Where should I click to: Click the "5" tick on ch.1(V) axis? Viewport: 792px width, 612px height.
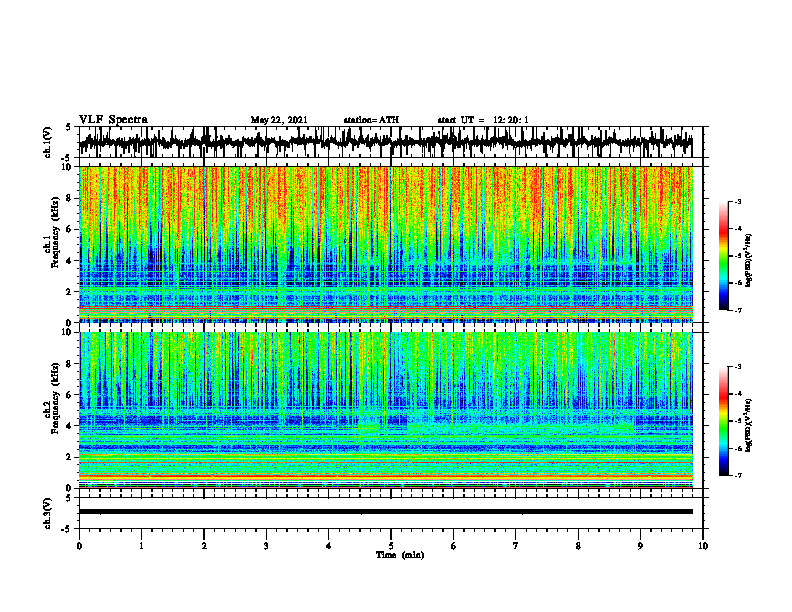point(69,127)
